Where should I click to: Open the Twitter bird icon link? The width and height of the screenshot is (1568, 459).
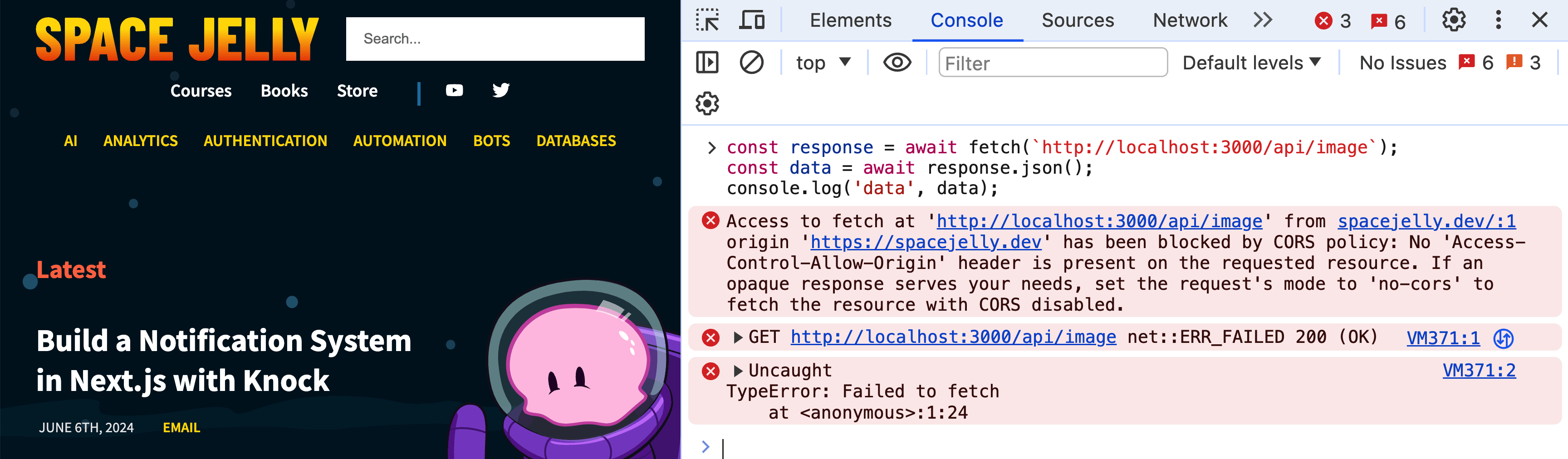click(x=501, y=90)
